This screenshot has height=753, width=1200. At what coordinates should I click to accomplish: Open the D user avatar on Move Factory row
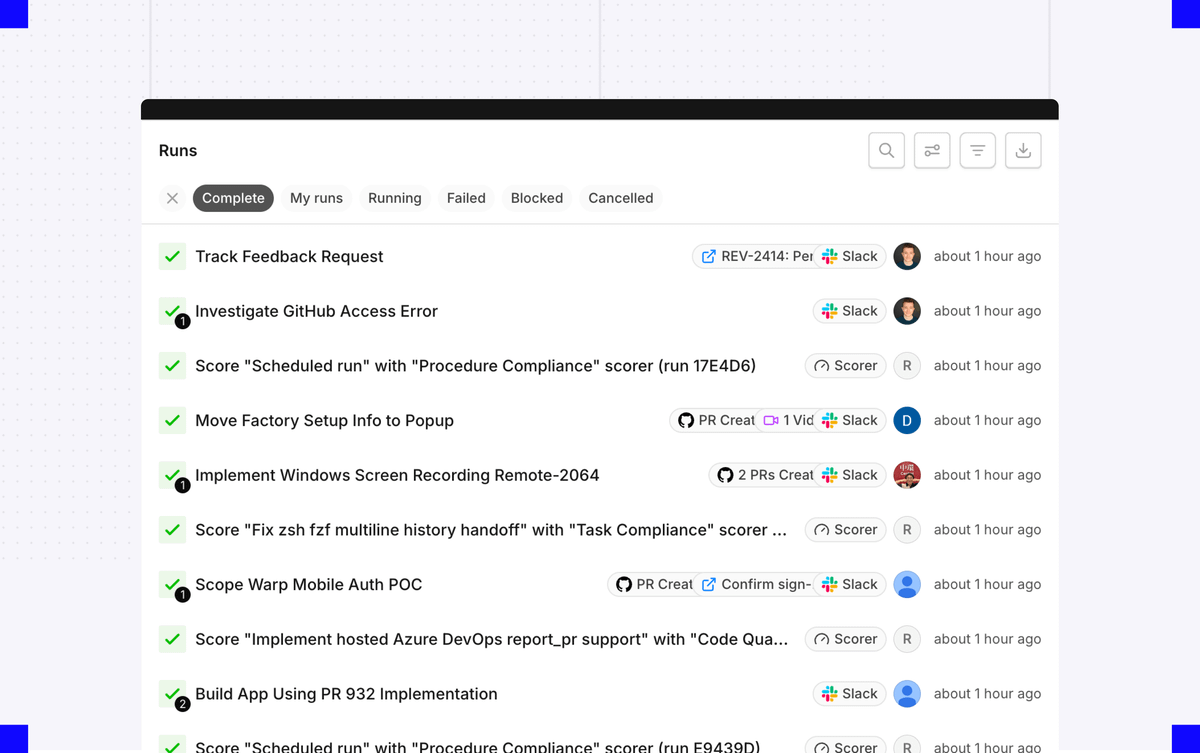(x=907, y=420)
